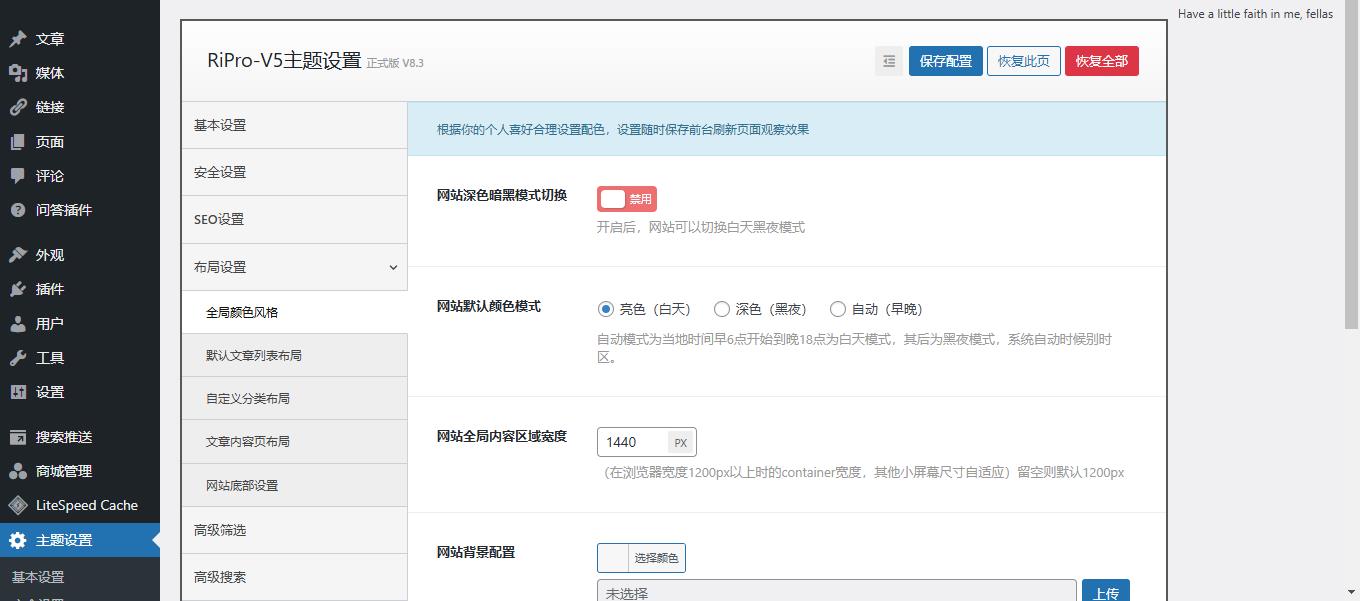Click the 保存配置 button
The image size is (1360, 601).
[945, 61]
